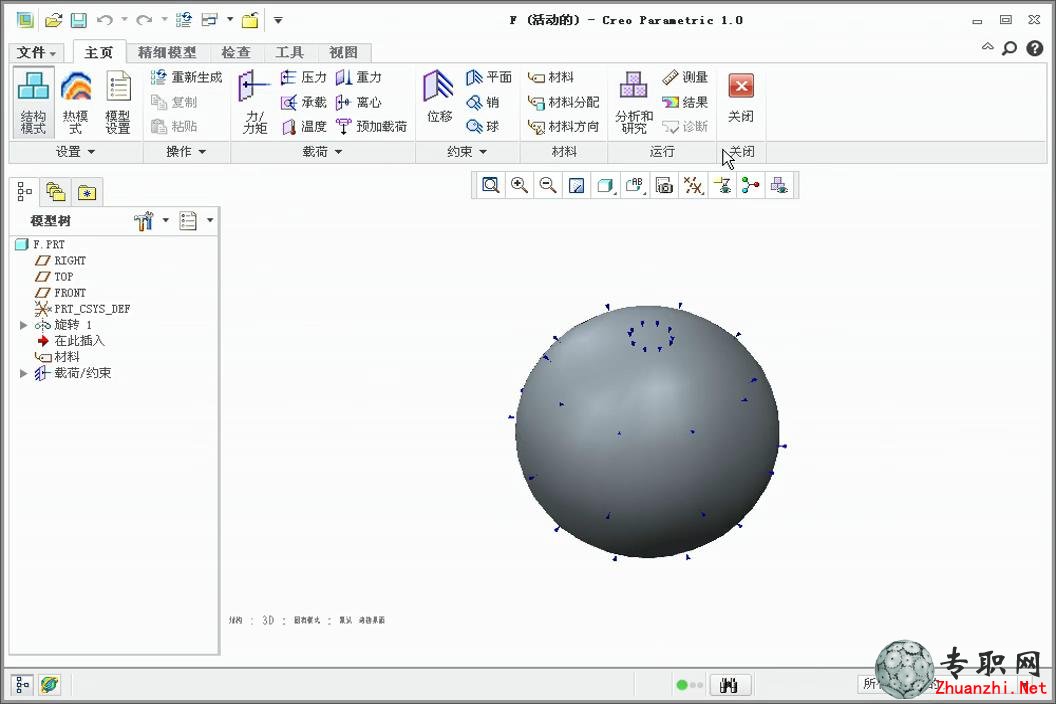The height and width of the screenshot is (704, 1056).
Task: Apply Force/Moment (力/力矩) load
Action: click(x=254, y=102)
